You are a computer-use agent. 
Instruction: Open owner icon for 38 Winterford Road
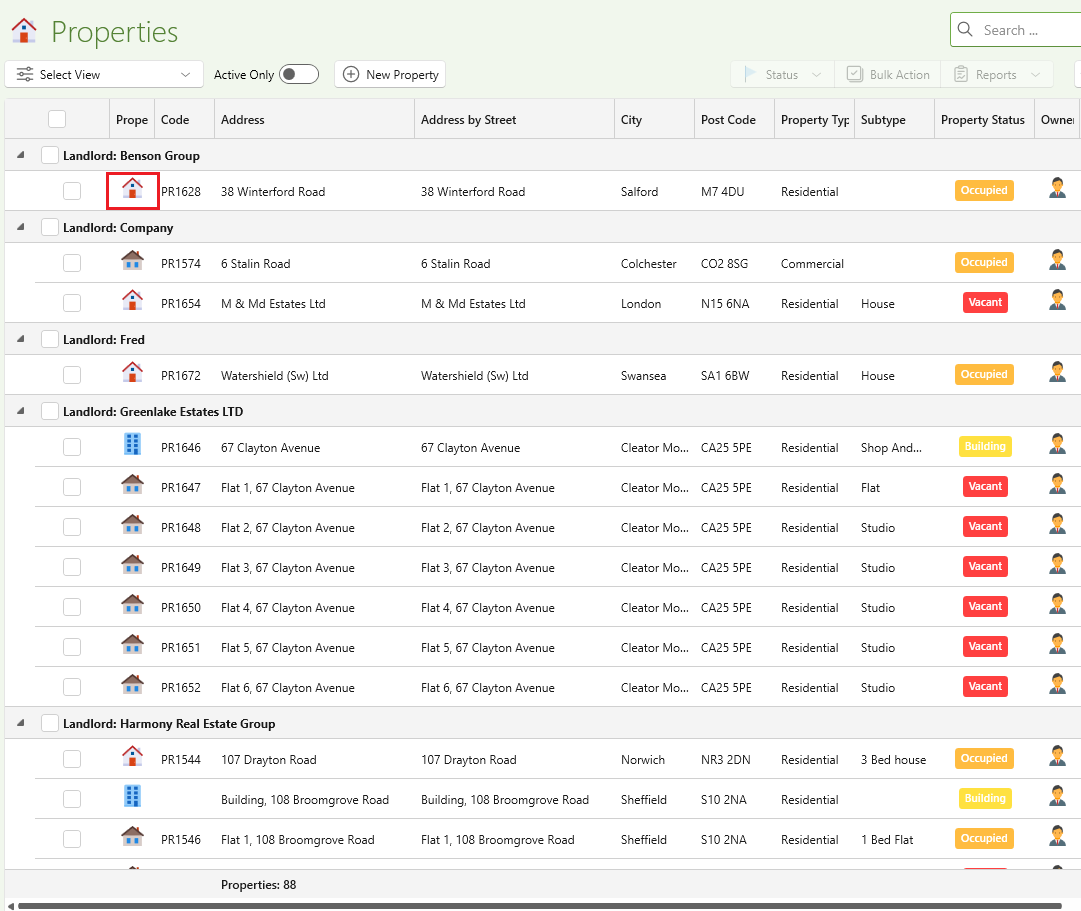pyautogui.click(x=1057, y=188)
